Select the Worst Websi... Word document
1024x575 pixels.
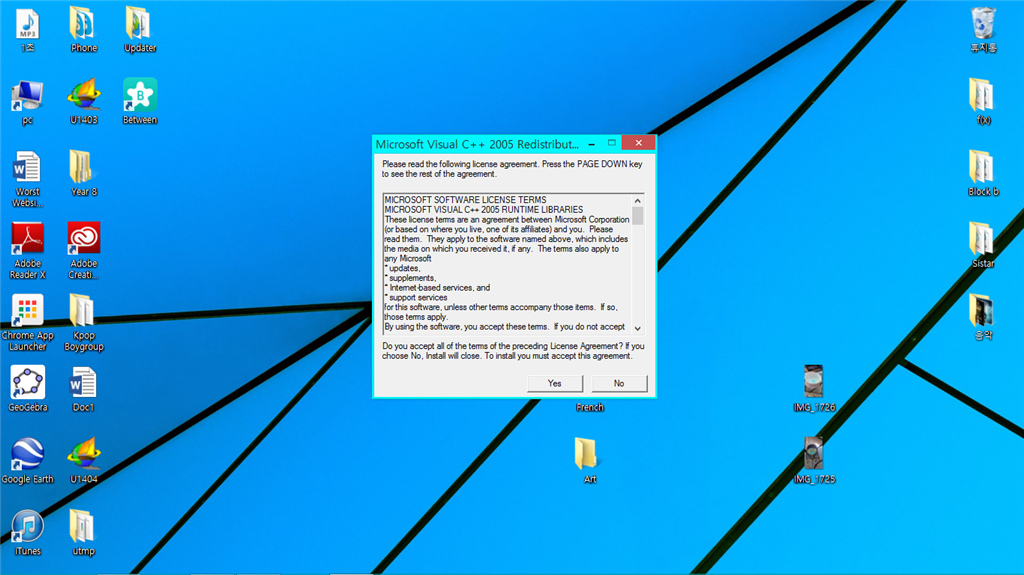pos(27,167)
